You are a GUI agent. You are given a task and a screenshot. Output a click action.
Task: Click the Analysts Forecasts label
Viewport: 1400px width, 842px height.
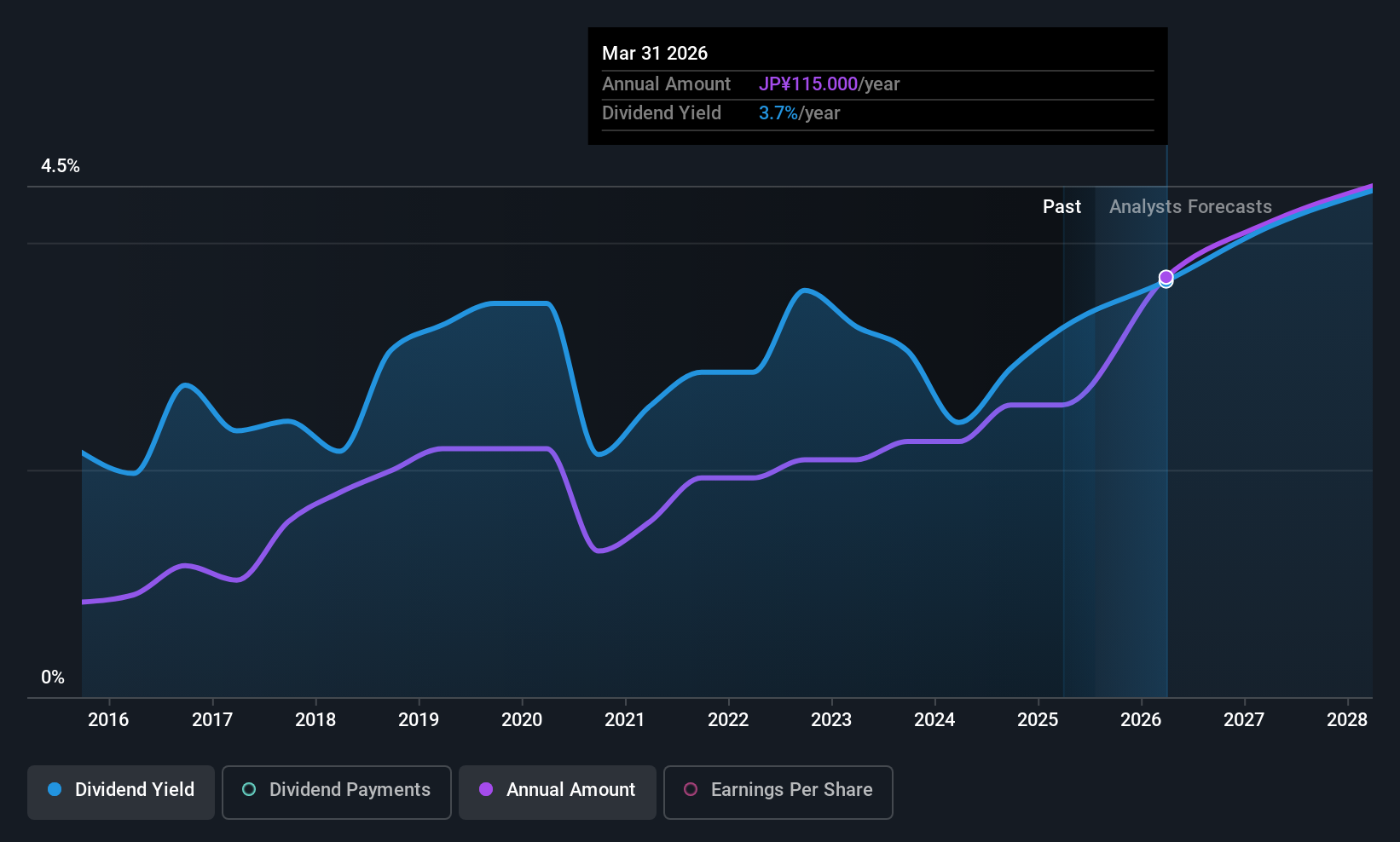(1190, 207)
